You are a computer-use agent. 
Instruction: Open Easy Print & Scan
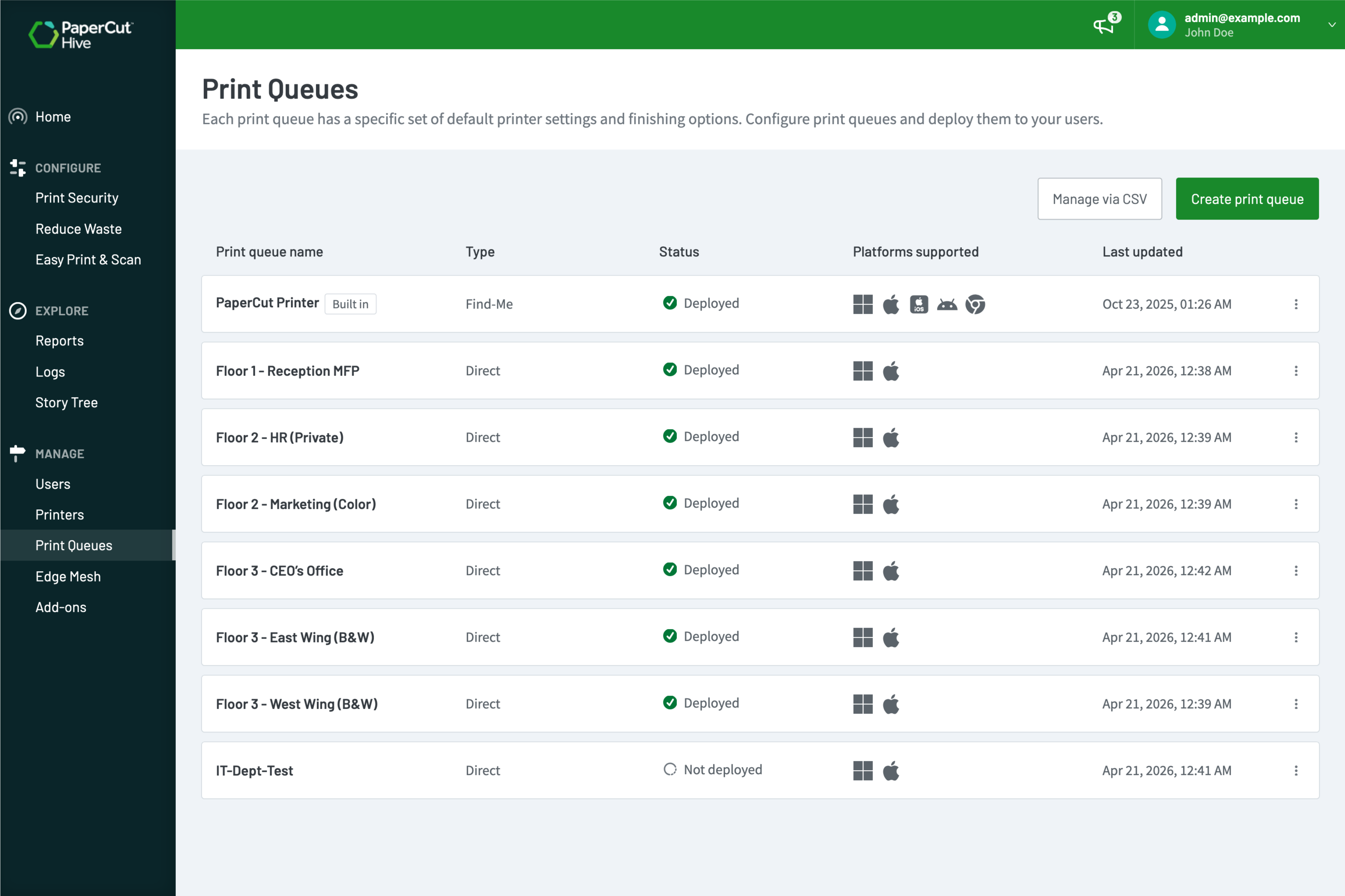pos(89,260)
